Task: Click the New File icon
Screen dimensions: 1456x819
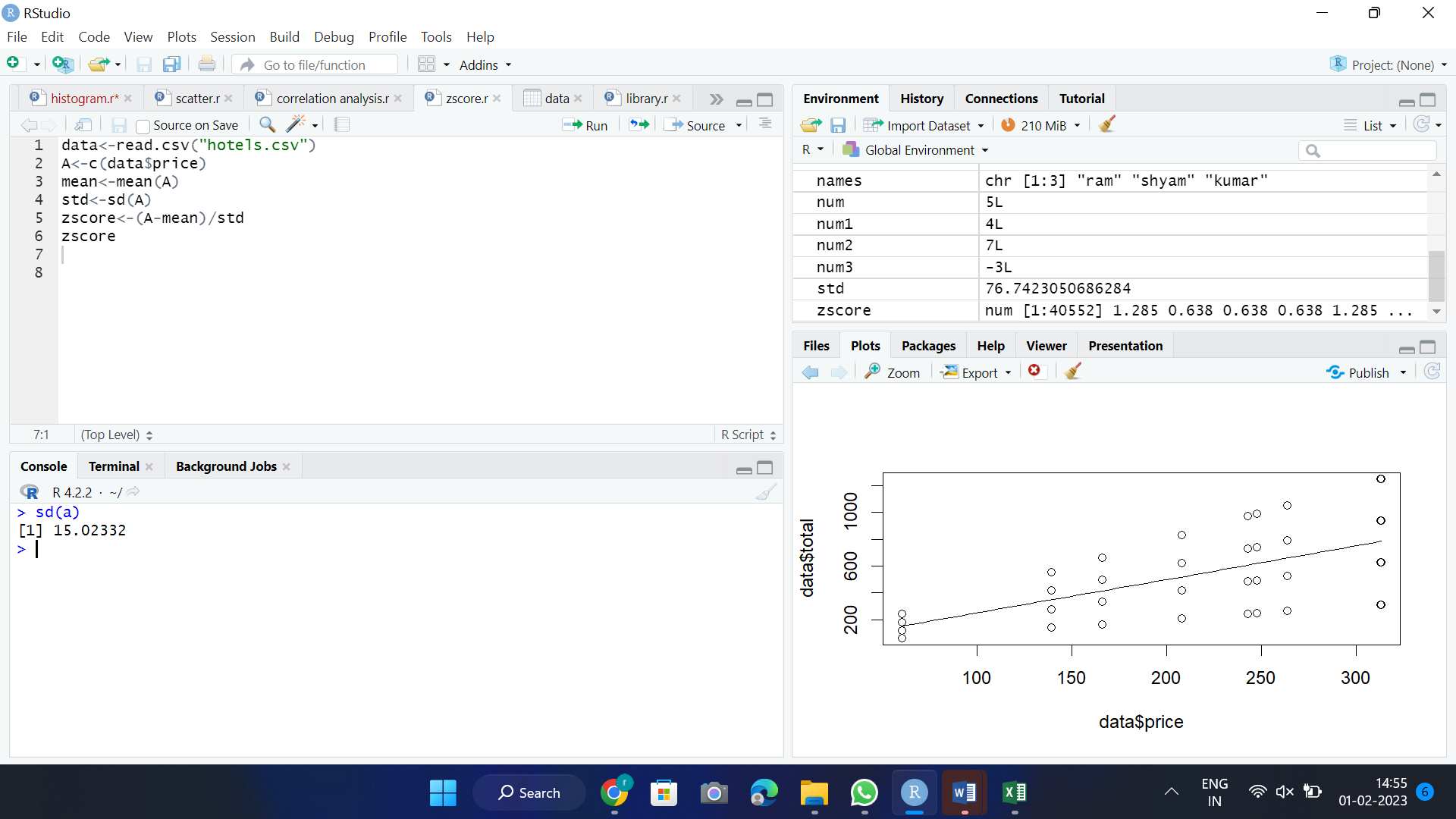Action: pyautogui.click(x=13, y=64)
